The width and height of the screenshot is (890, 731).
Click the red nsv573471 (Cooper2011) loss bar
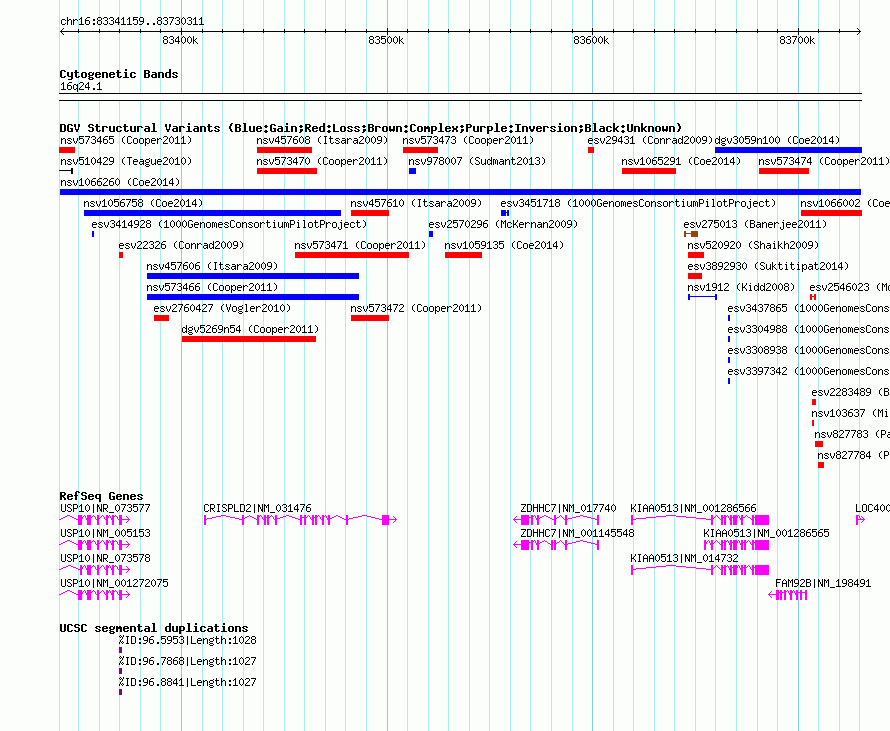[x=352, y=255]
